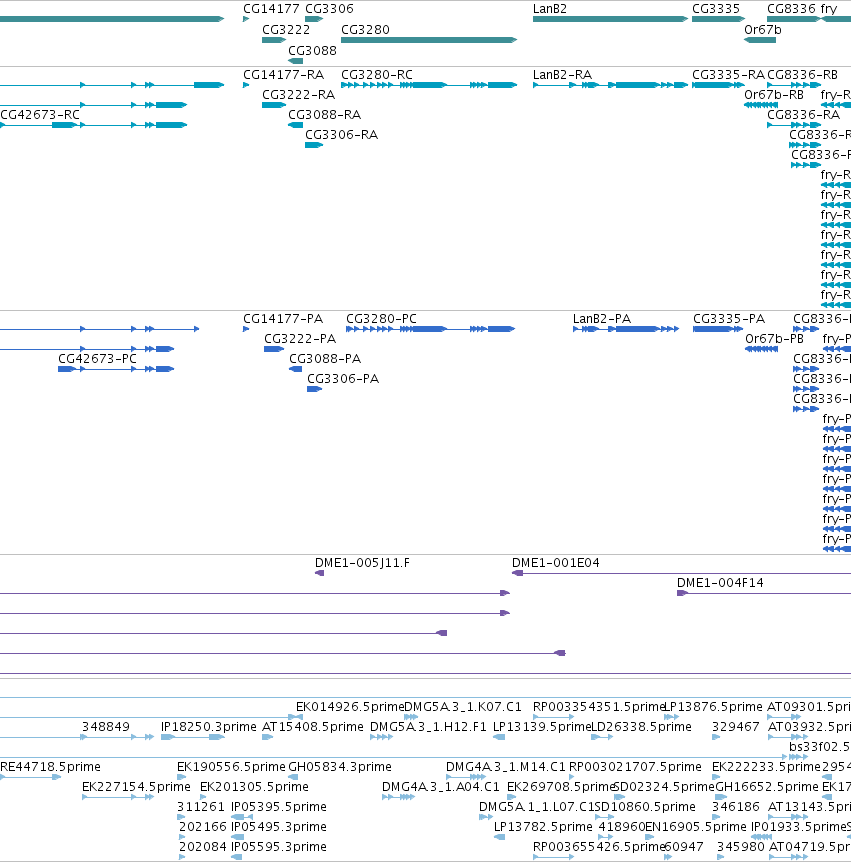851x862 pixels.
Task: Click the CG3306-RA transcript label
Action: 341,135
